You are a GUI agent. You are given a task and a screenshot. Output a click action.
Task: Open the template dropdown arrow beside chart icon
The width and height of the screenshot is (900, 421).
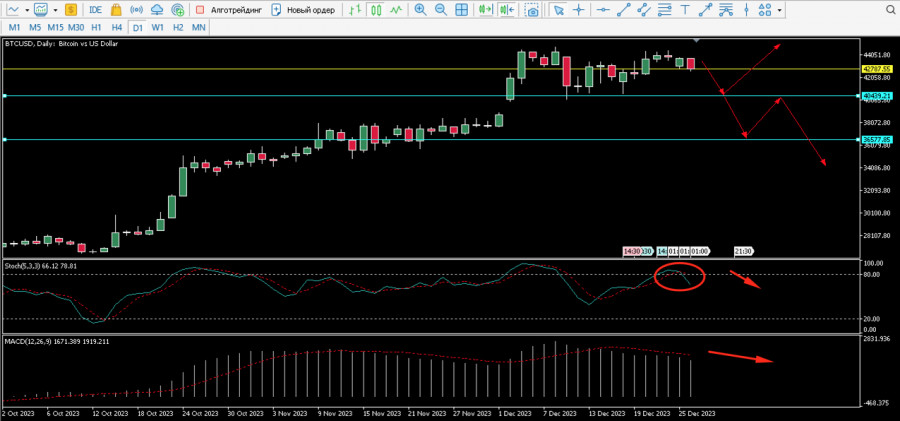pos(53,9)
